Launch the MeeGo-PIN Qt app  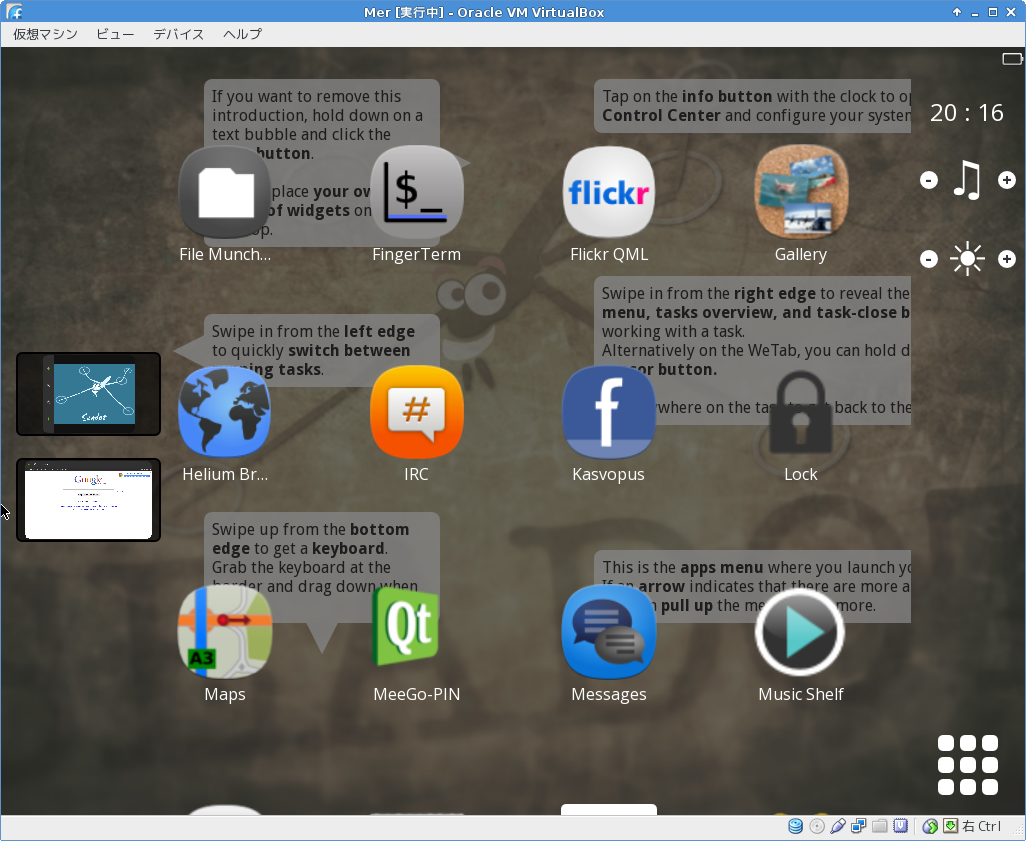[x=406, y=626]
